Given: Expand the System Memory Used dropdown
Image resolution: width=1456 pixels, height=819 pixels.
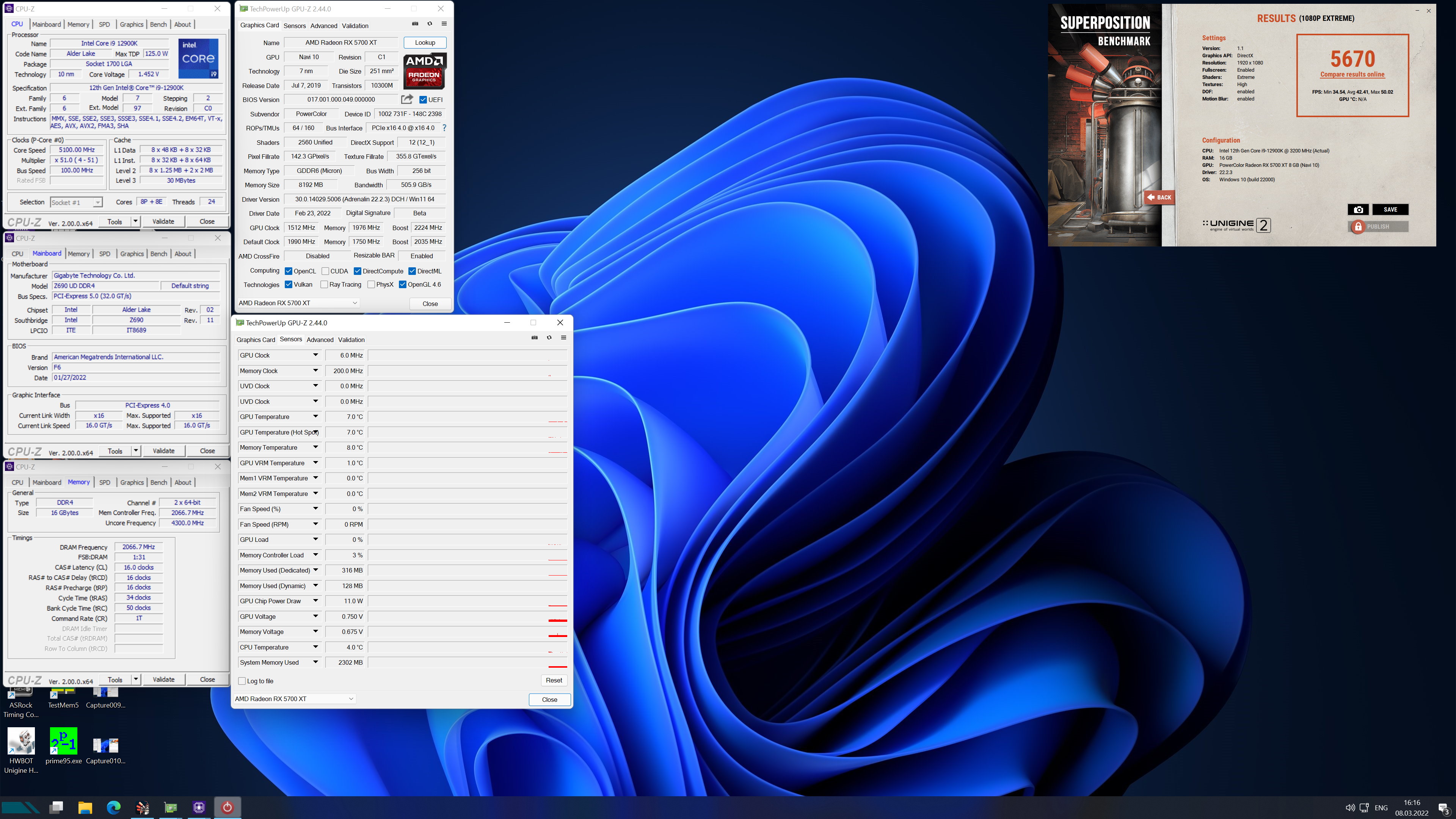Looking at the screenshot, I should (x=315, y=662).
